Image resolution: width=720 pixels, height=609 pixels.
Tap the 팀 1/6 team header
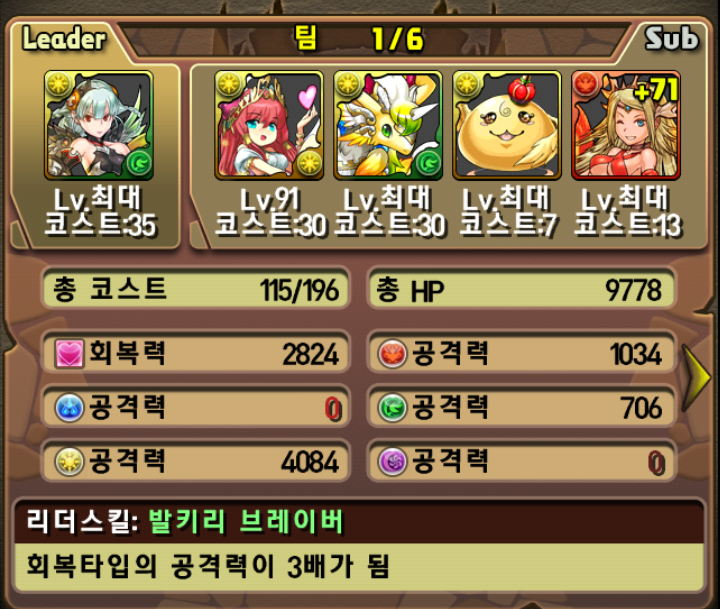[x=359, y=38]
